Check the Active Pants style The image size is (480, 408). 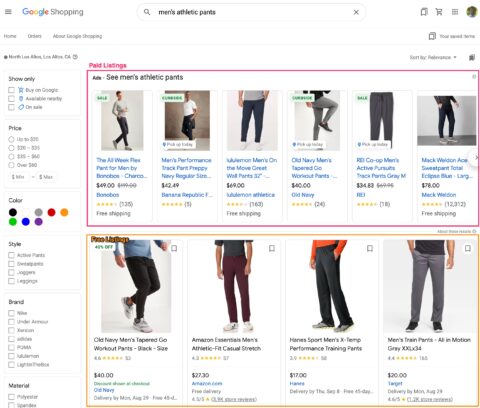click(x=11, y=255)
